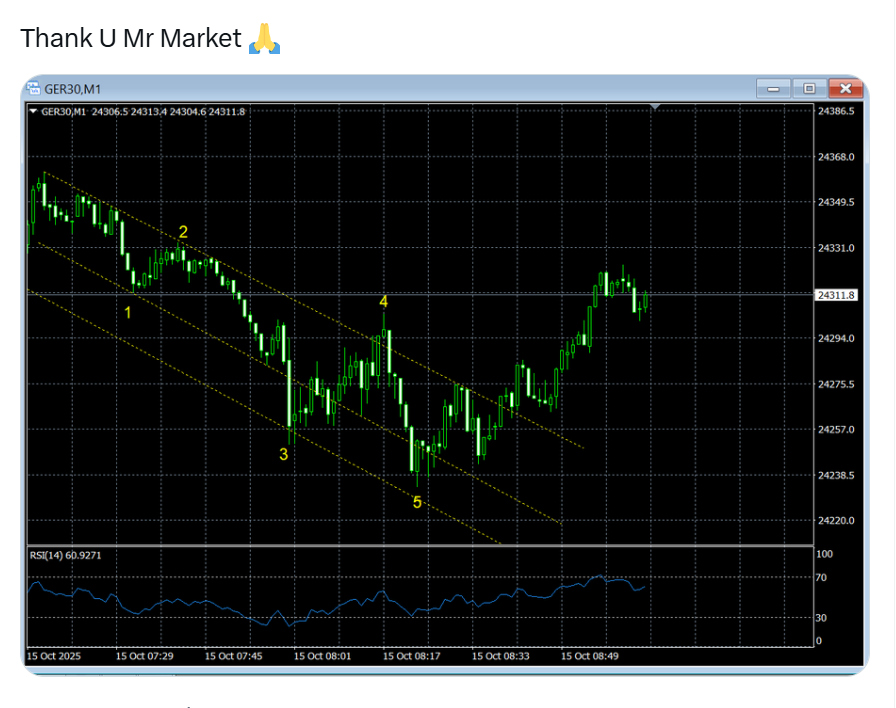896x708 pixels.
Task: Click the minimize icon on the chart window
Action: pyautogui.click(x=771, y=88)
